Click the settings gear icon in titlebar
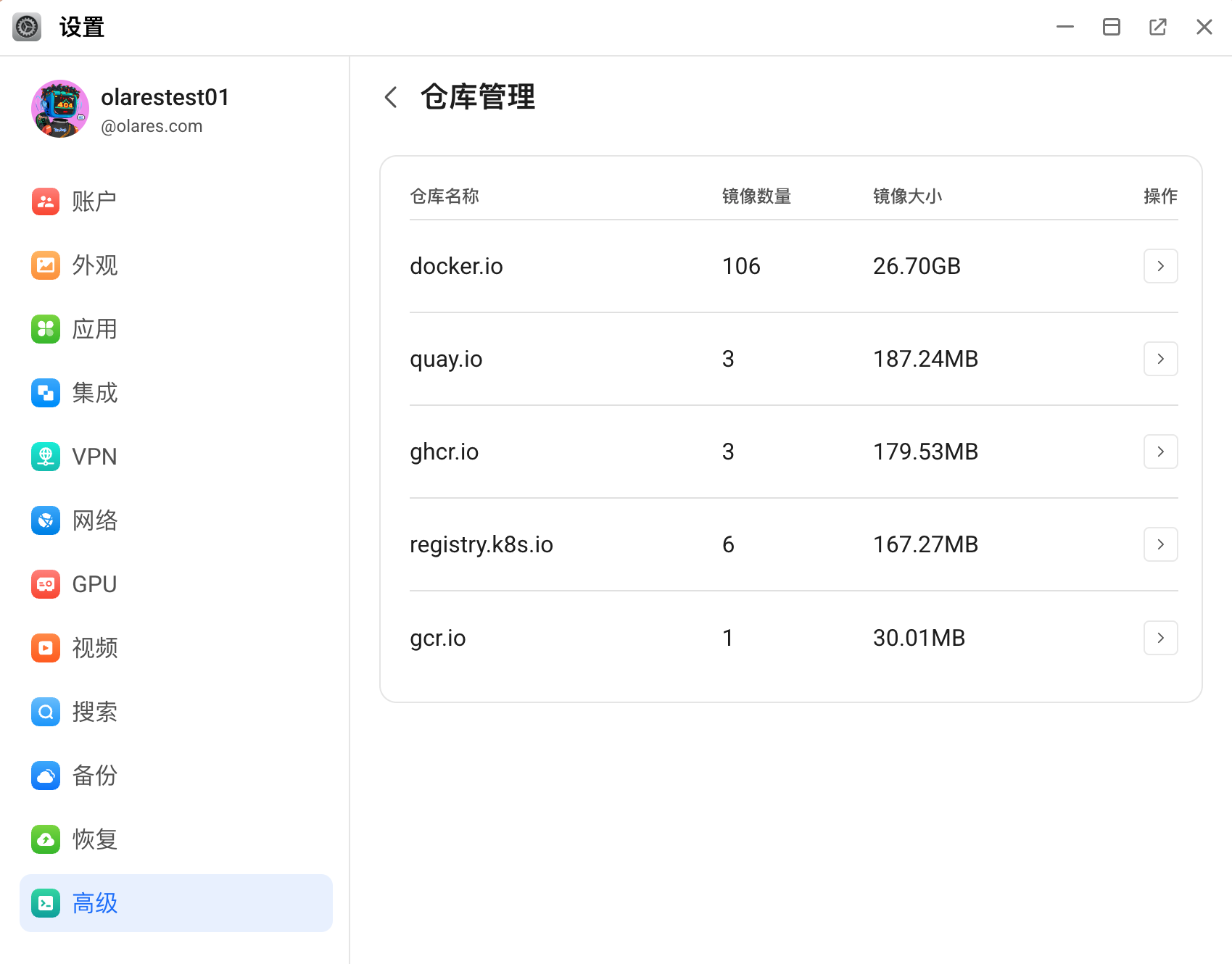 tap(27, 26)
